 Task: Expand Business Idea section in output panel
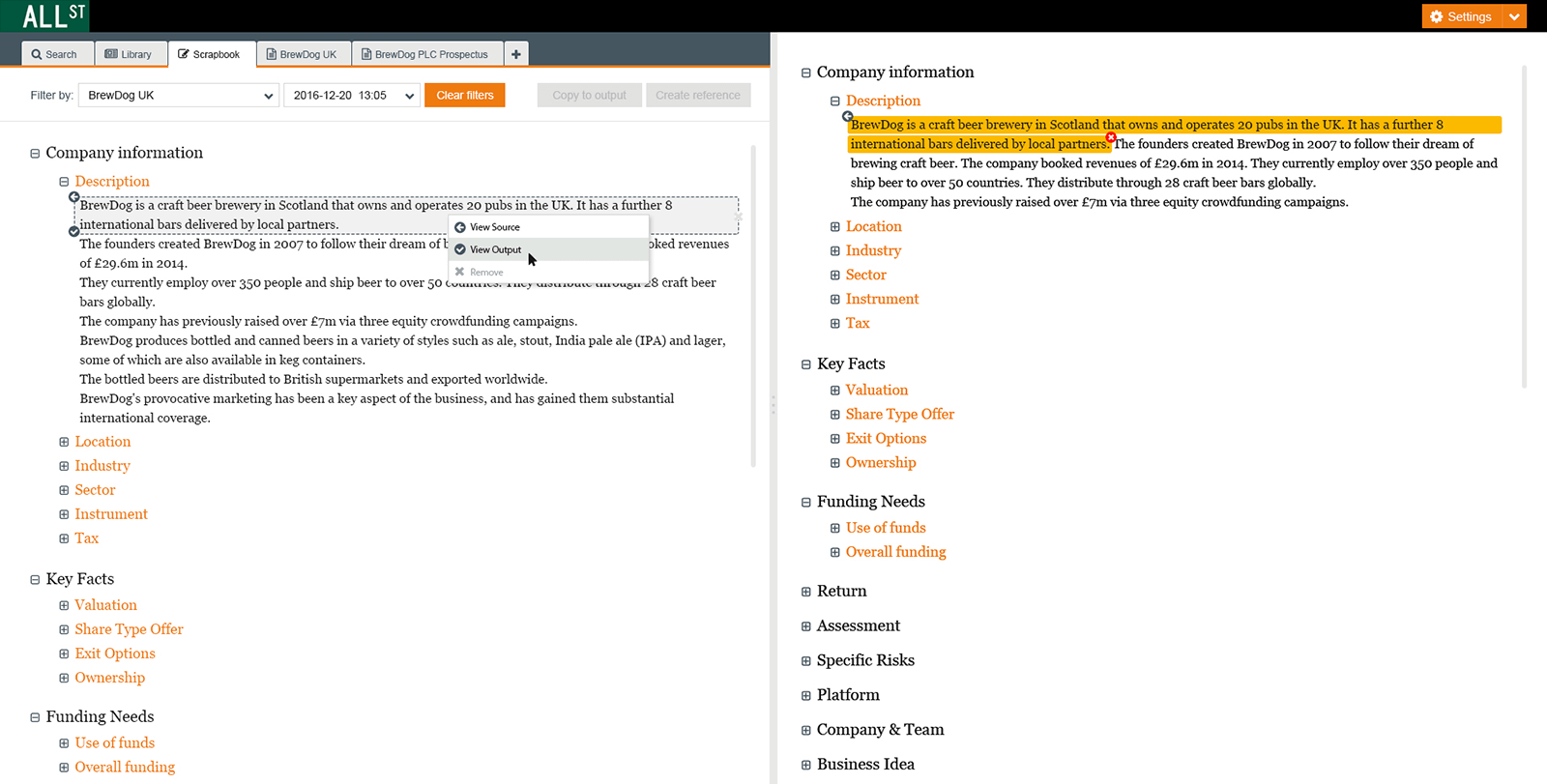point(805,765)
